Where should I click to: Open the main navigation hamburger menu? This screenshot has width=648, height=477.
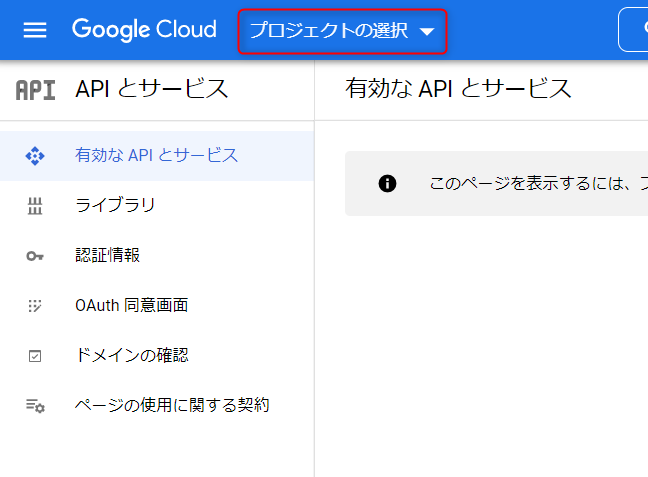[35, 30]
